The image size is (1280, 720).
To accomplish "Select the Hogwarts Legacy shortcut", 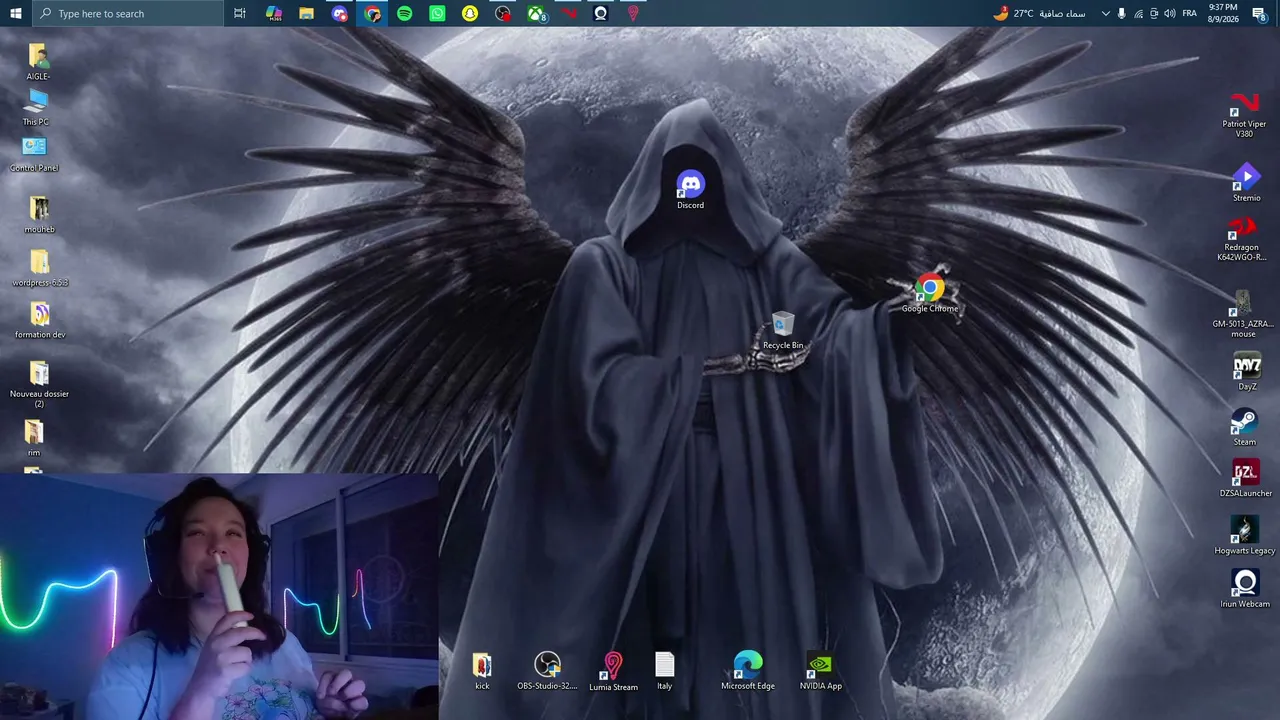I will pos(1245,535).
